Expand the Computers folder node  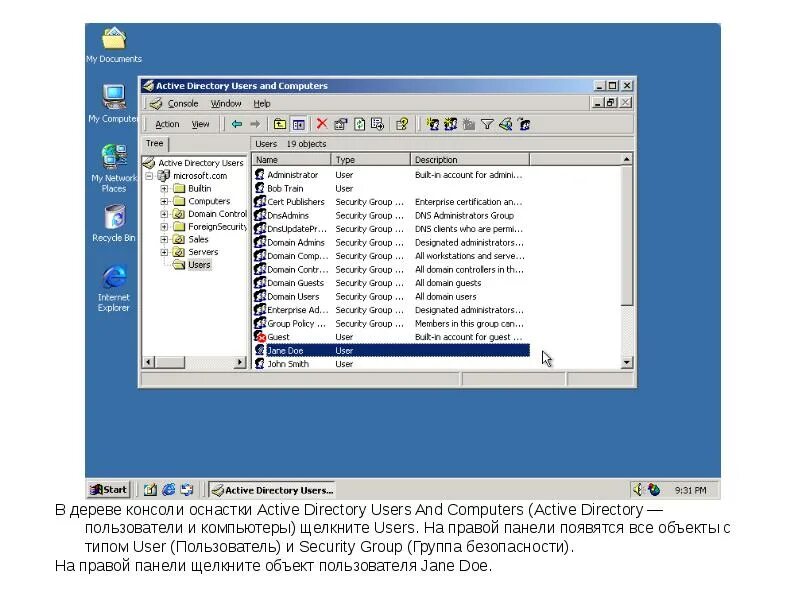164,202
